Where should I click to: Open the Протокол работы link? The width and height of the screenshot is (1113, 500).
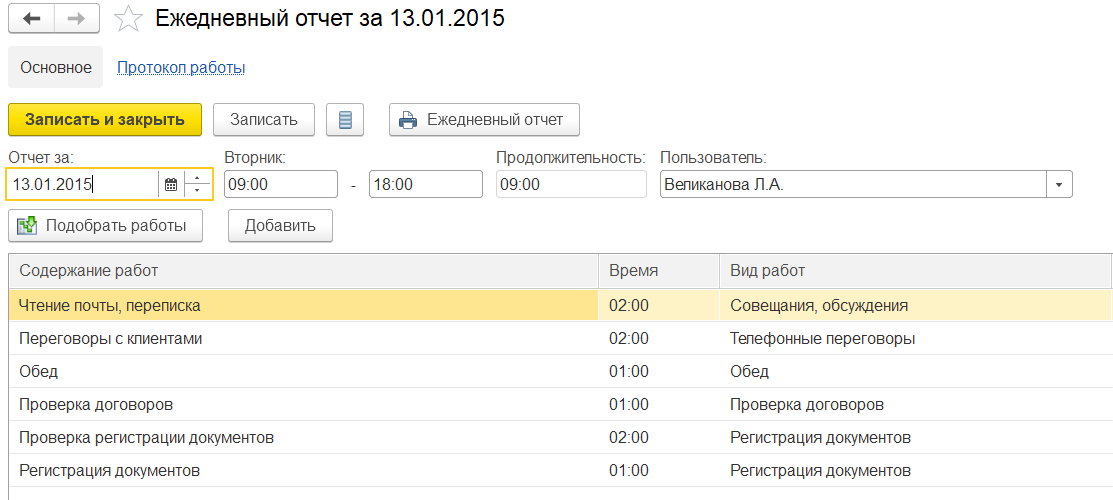[x=181, y=68]
